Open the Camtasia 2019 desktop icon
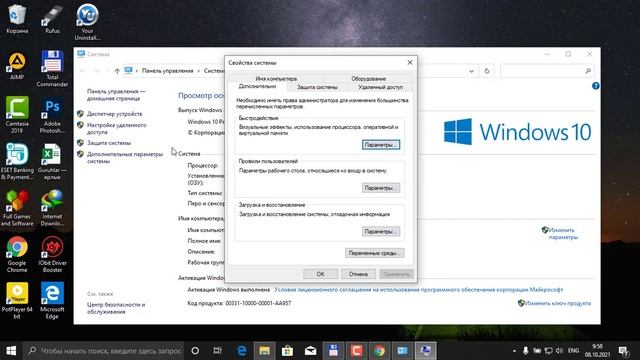The width and height of the screenshot is (640, 360). (17, 115)
